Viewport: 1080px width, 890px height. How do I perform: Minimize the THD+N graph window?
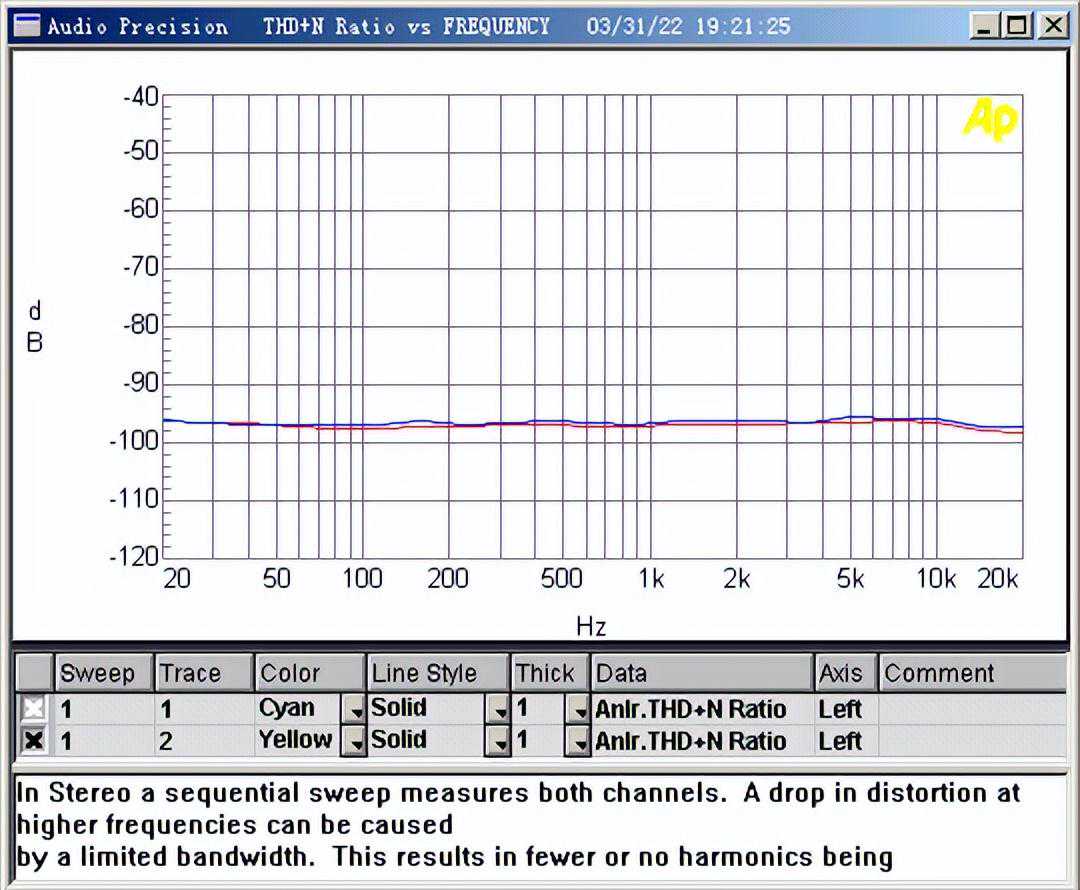coord(985,26)
